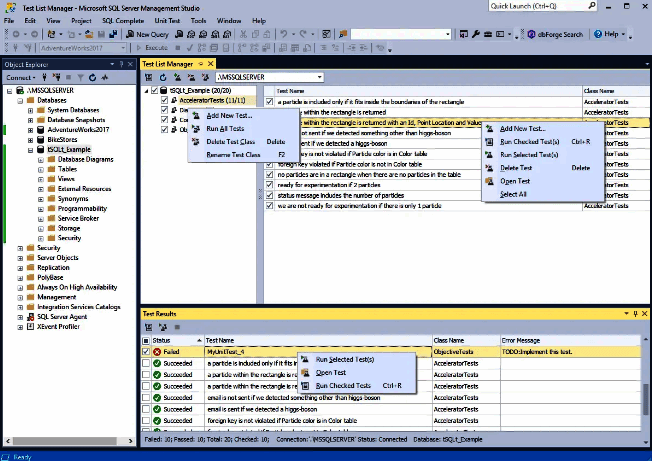Uncheck the AcceleratorTests class checkbox
The height and width of the screenshot is (461, 652).
click(164, 101)
